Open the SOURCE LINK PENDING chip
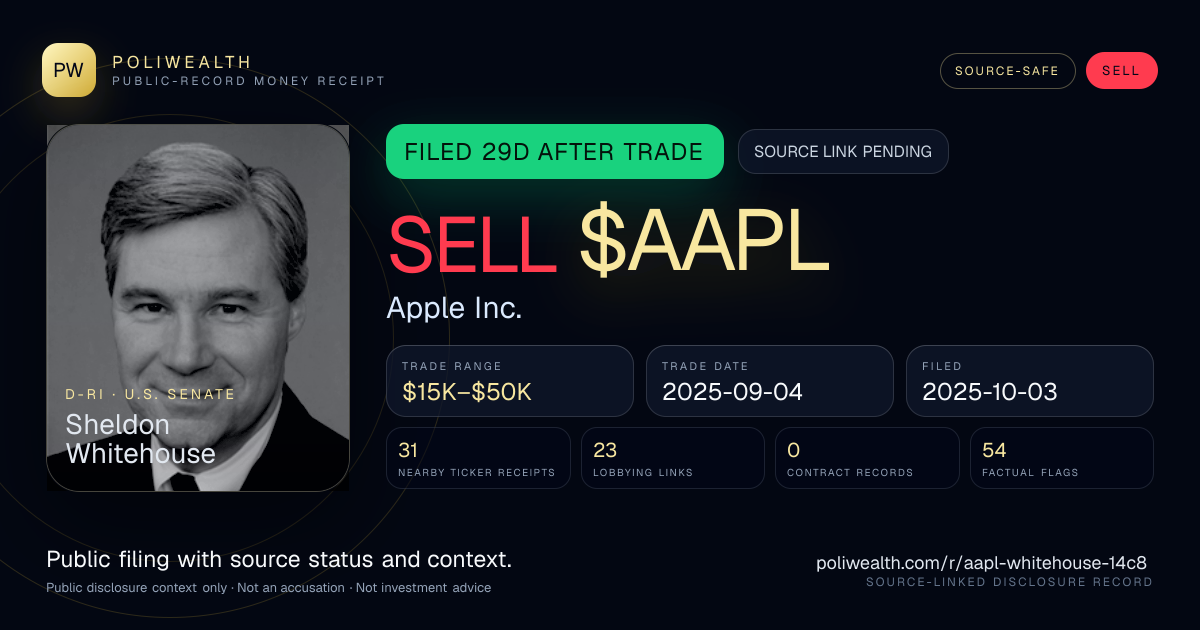1200x630 pixels. pyautogui.click(x=843, y=152)
